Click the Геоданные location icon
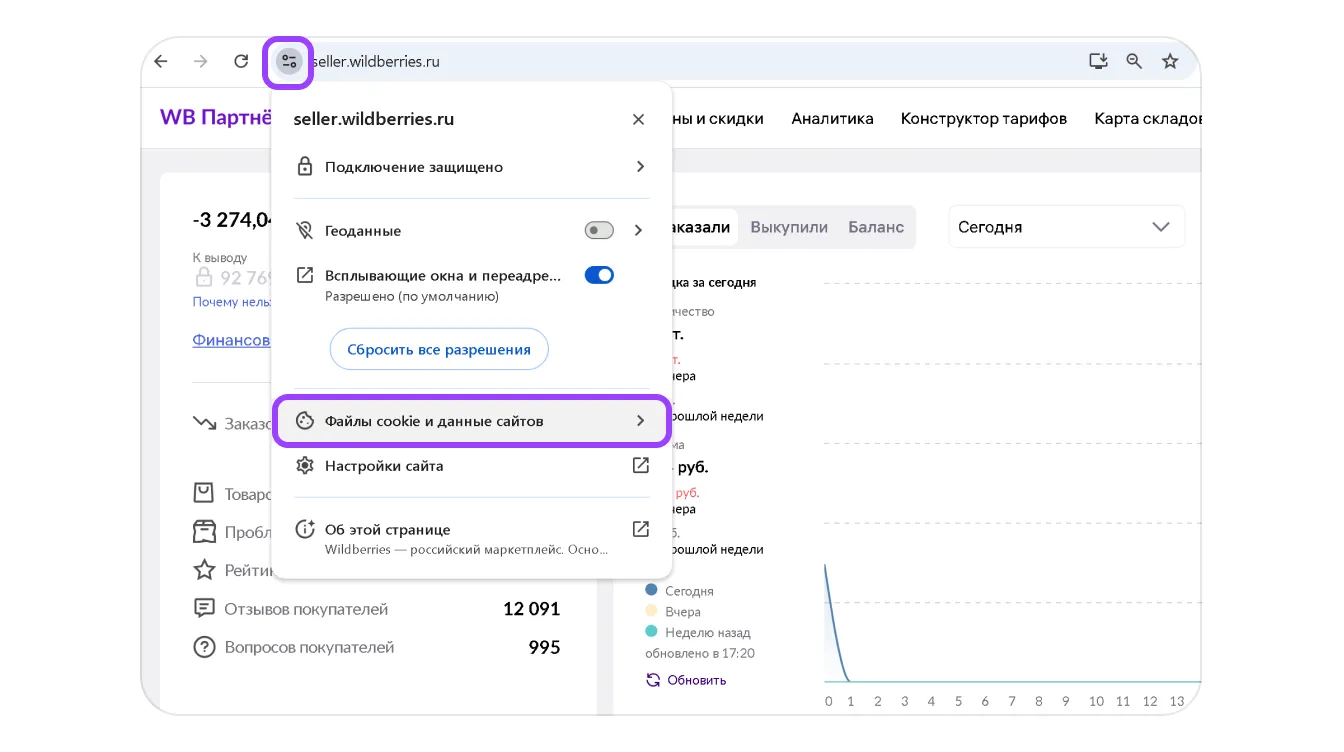Image resolution: width=1344 pixels, height=752 pixels. [305, 231]
